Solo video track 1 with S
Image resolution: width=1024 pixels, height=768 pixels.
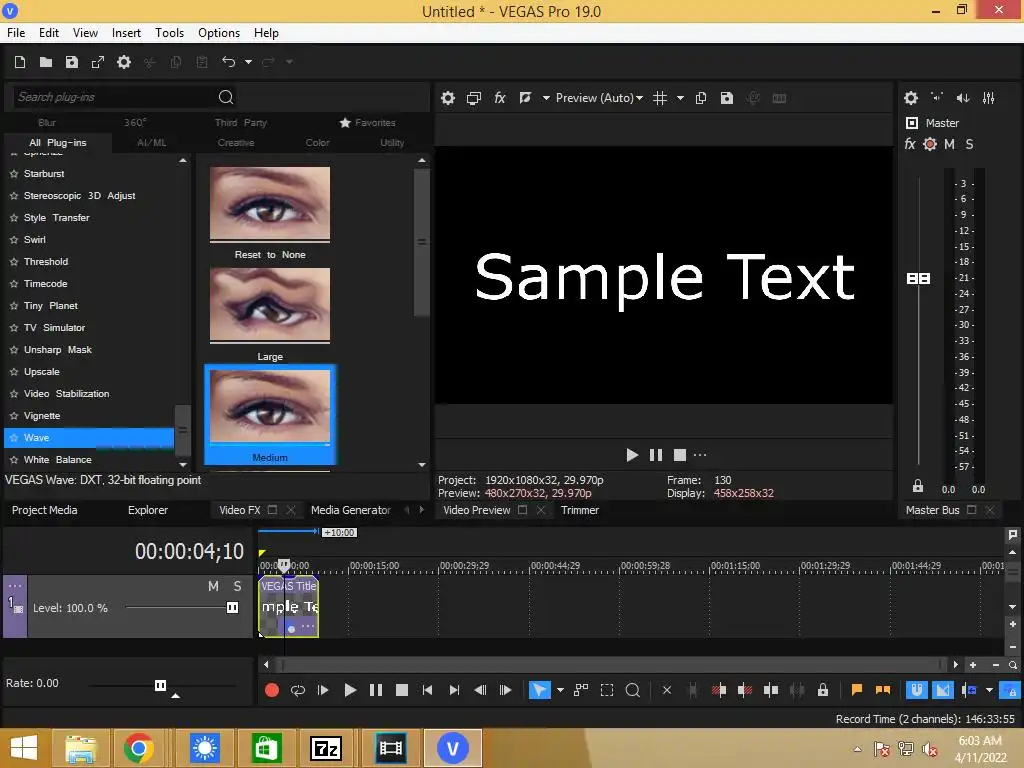tap(238, 586)
